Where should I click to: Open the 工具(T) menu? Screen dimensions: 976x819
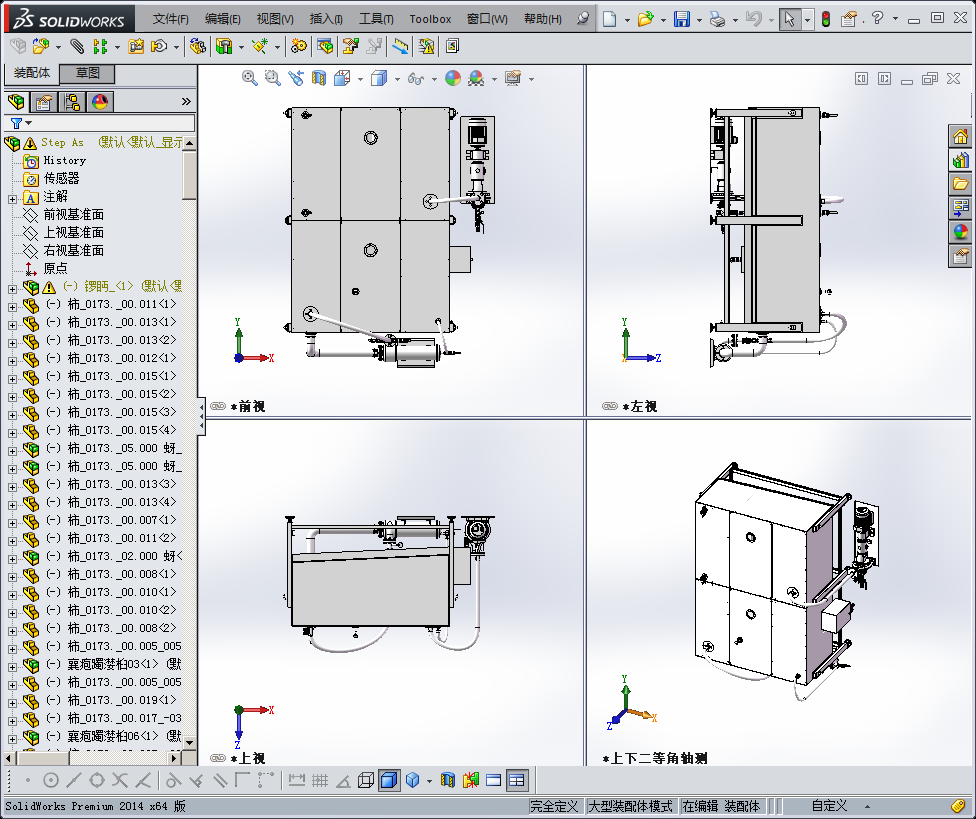[x=376, y=19]
